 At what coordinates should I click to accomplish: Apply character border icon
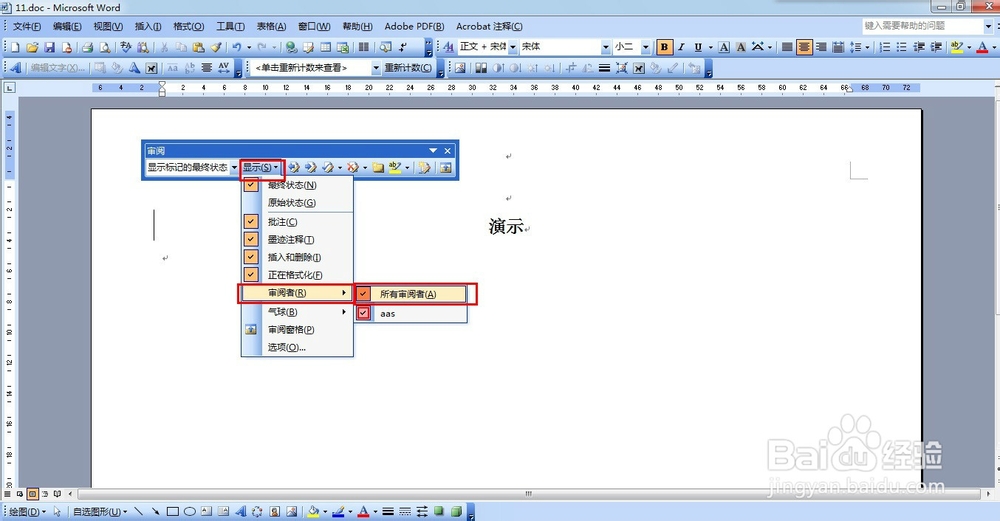pyautogui.click(x=724, y=47)
